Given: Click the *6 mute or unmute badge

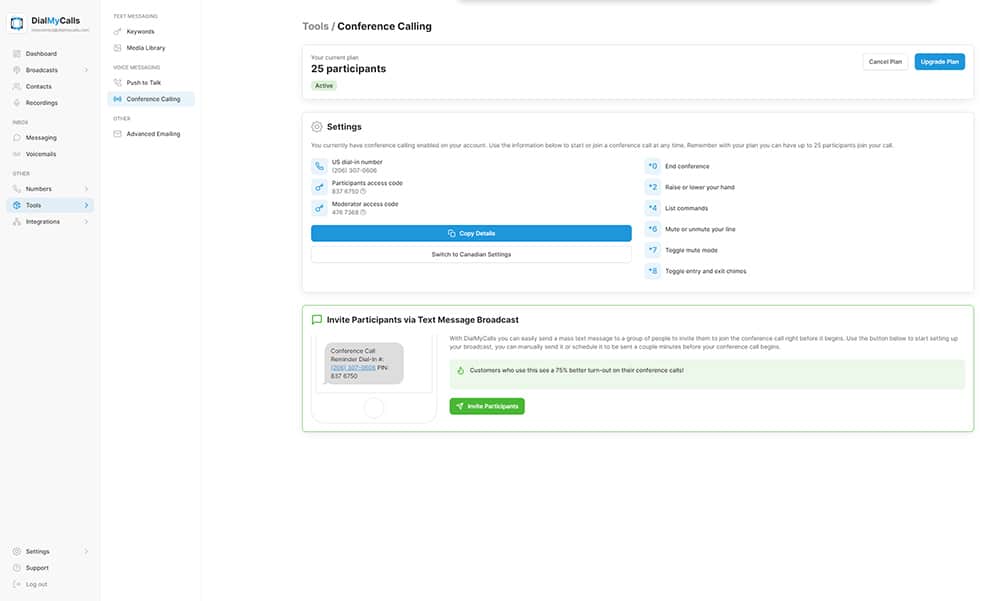Looking at the screenshot, I should [x=653, y=229].
